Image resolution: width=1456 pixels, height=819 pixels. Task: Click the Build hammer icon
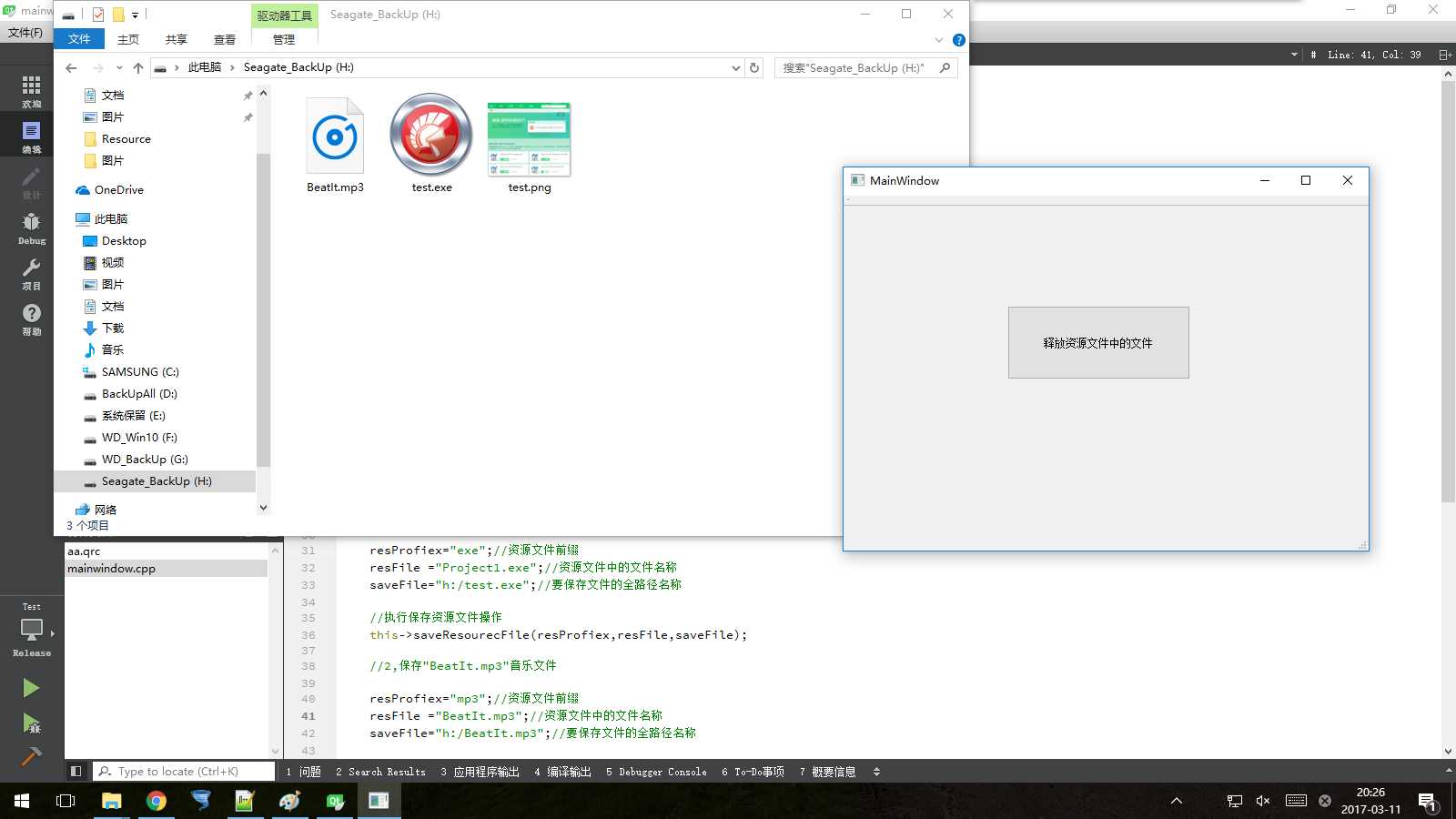(x=31, y=757)
